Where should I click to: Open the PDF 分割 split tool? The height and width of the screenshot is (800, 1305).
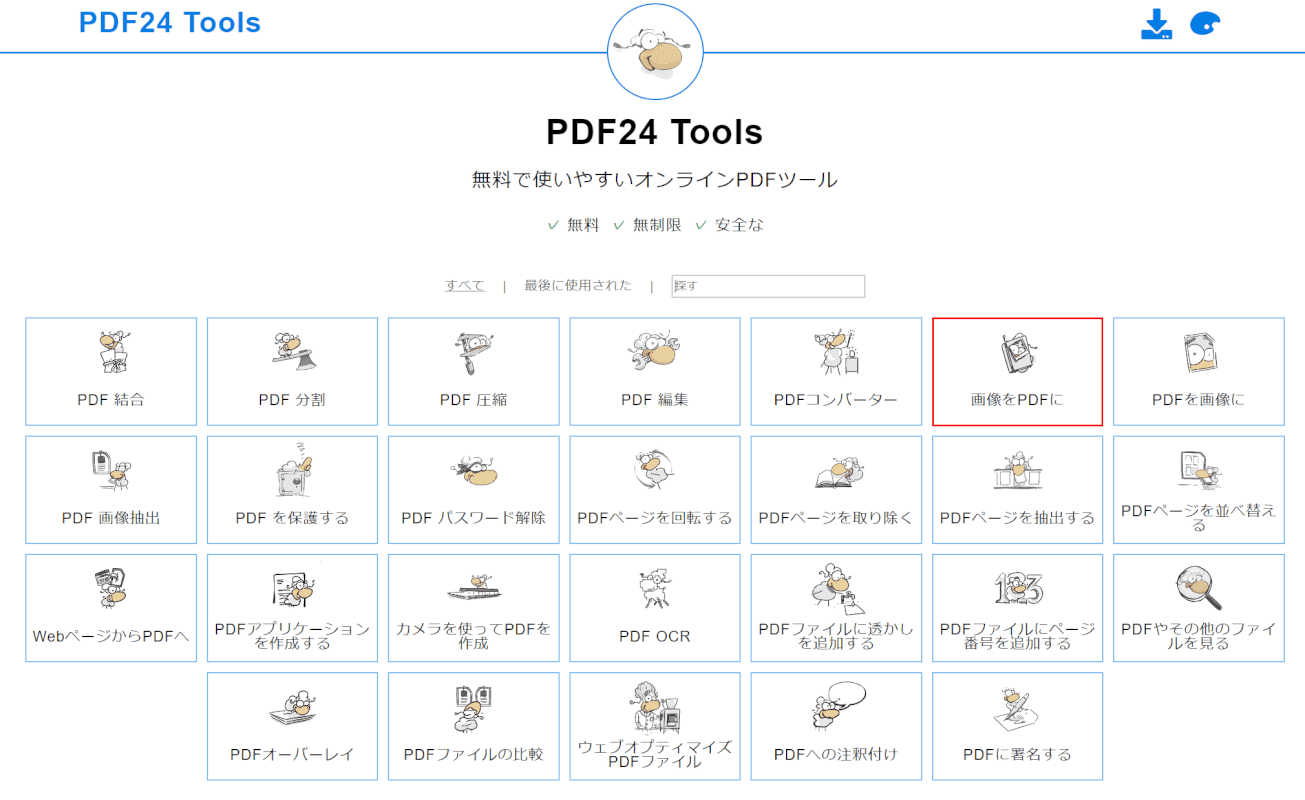pos(292,372)
